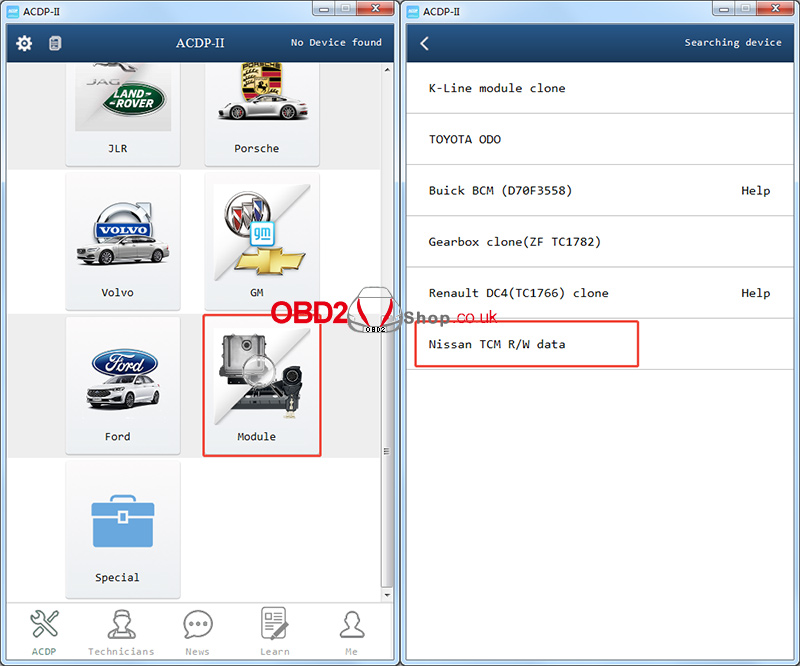Click the scroll down arrow of brand list
This screenshot has height=666, width=800.
[x=387, y=595]
